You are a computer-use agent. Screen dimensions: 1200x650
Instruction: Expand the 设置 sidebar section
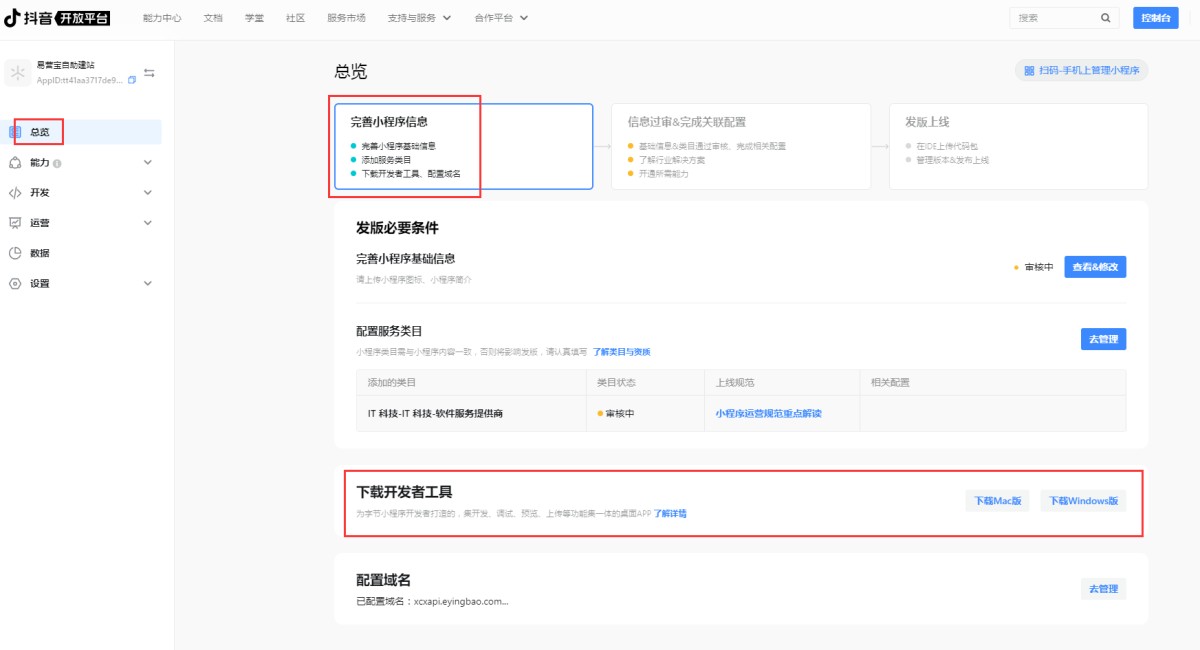pyautogui.click(x=148, y=283)
